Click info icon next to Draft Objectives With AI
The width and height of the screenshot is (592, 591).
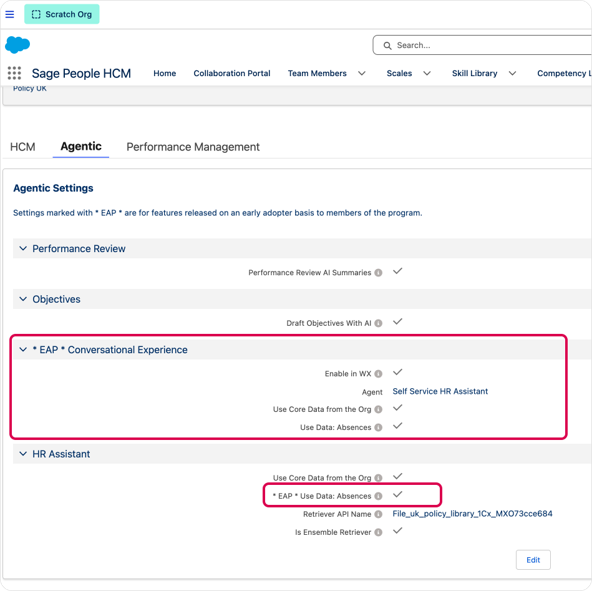378,323
